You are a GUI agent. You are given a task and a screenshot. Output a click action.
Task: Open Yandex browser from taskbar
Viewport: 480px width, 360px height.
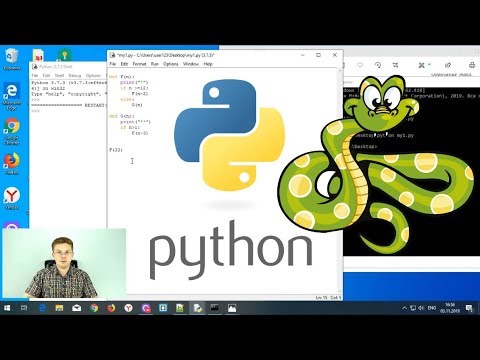coord(128,308)
